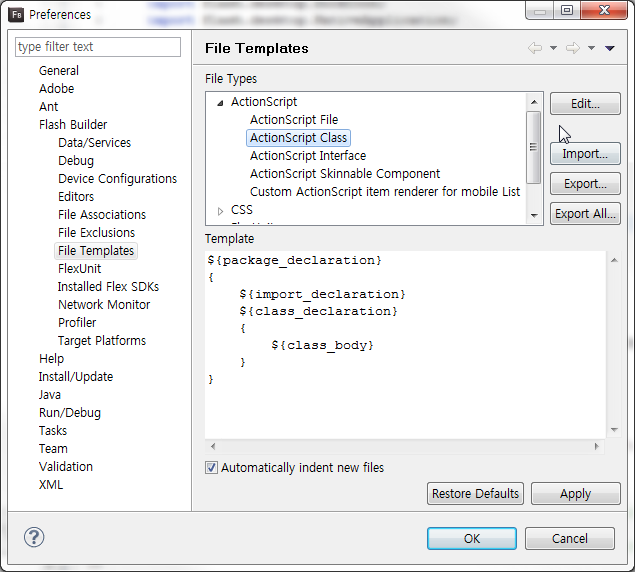Click Template horizontal scroll left arrow
Viewport: 635px width, 572px height.
213,446
